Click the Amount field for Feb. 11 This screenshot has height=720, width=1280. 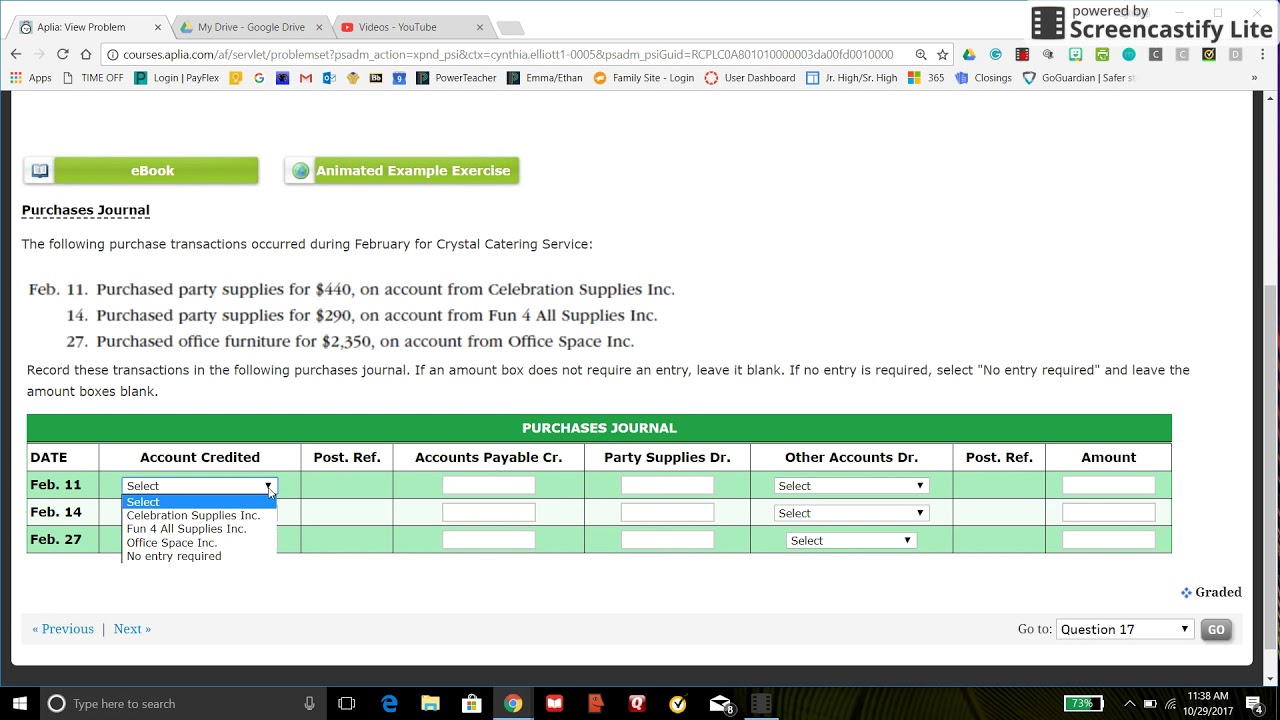click(x=1108, y=486)
